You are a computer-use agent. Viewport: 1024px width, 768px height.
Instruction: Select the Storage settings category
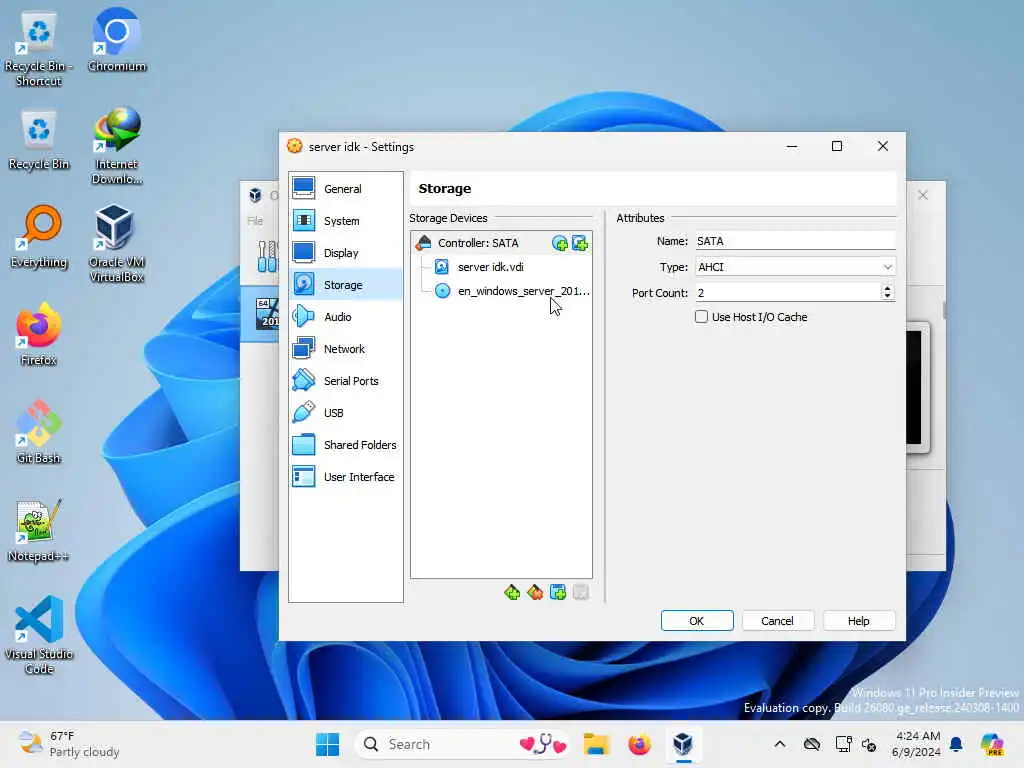point(345,285)
